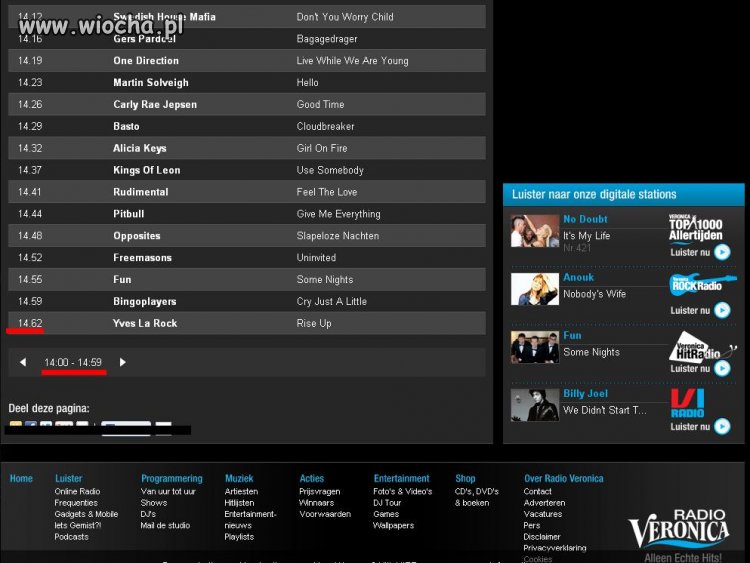
Task: Open Top 1000 Allertijden logo
Action: [695, 228]
